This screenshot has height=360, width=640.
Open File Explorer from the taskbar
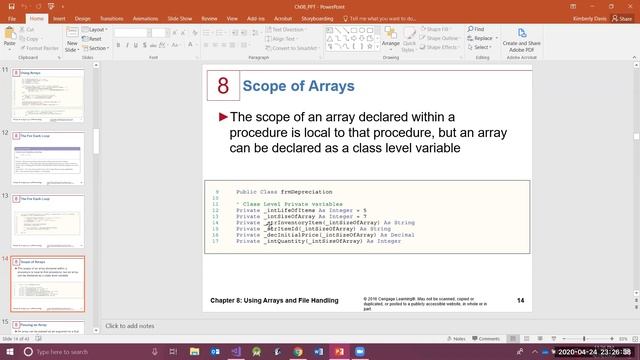[x=195, y=351]
